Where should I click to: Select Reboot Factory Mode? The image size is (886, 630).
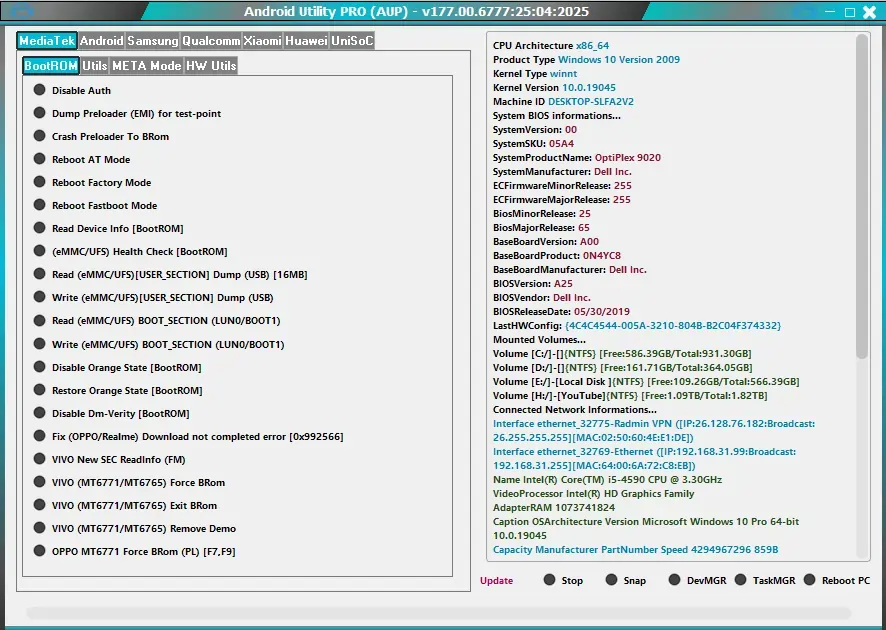coord(92,183)
